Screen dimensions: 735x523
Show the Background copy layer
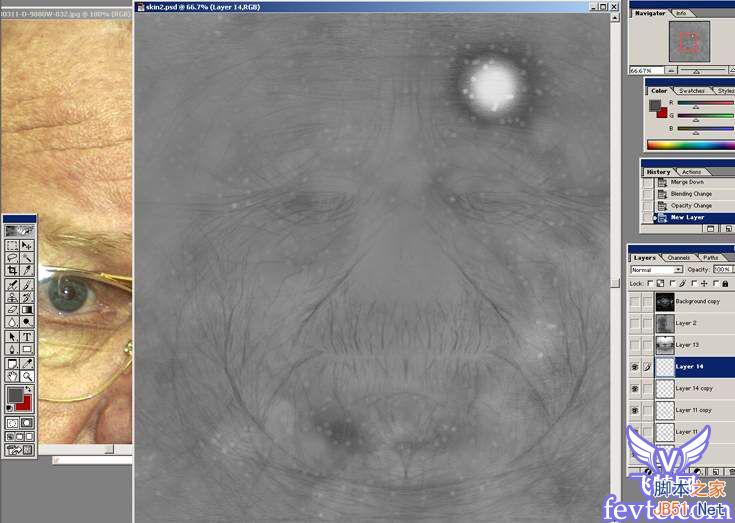634,302
